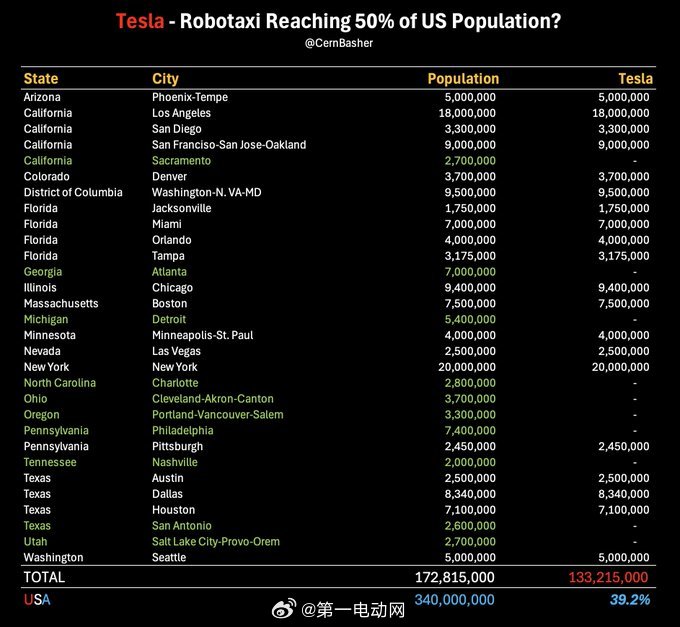Select New York in City column
This screenshot has width=680, height=627.
pyautogui.click(x=175, y=367)
